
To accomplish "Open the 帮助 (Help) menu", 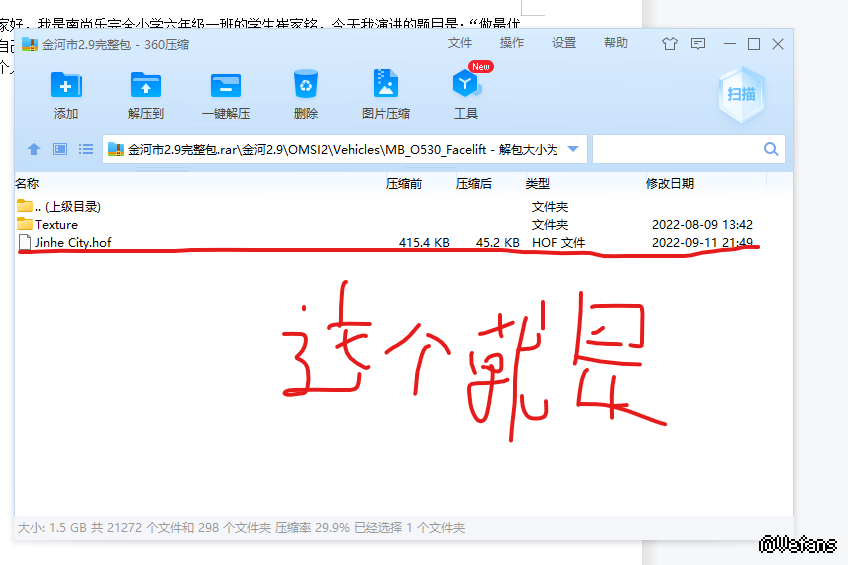I will (616, 43).
